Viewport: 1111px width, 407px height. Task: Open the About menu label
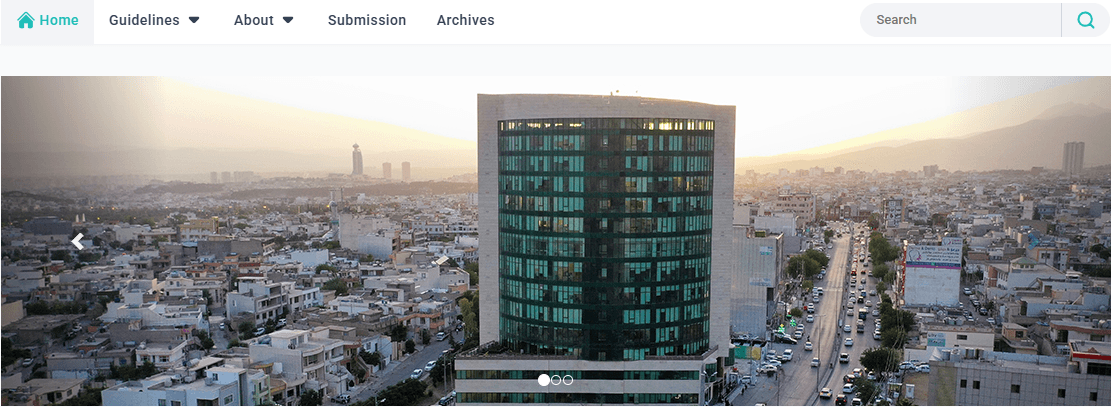point(254,21)
